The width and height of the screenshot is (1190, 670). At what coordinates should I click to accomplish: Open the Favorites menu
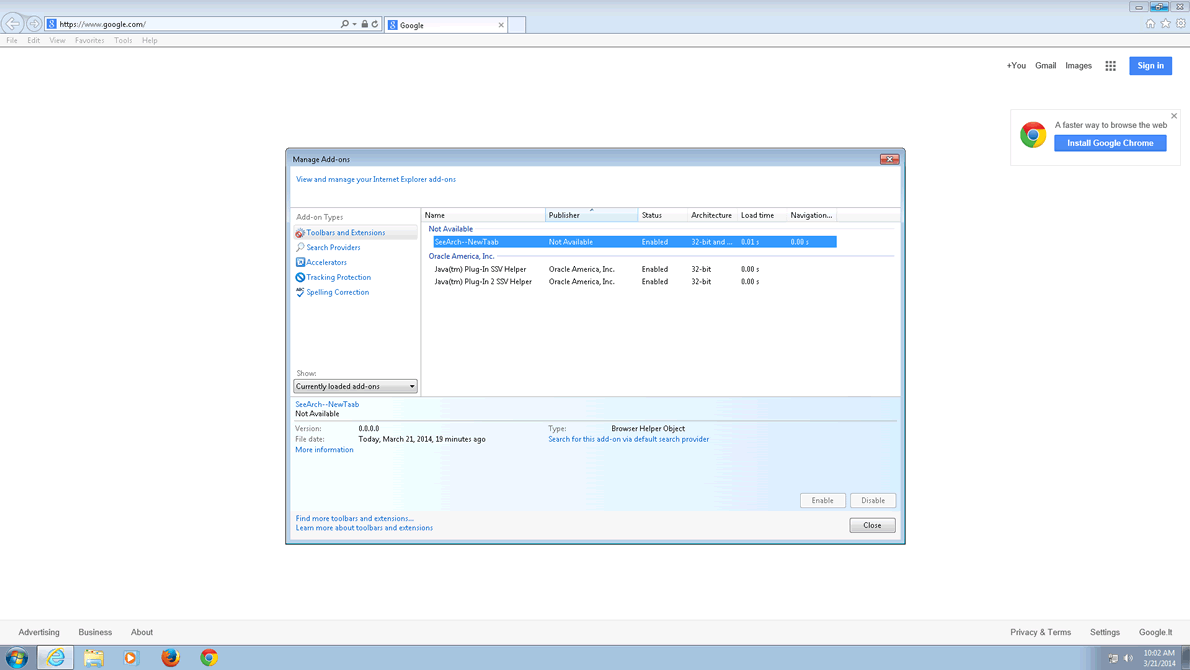pos(89,41)
